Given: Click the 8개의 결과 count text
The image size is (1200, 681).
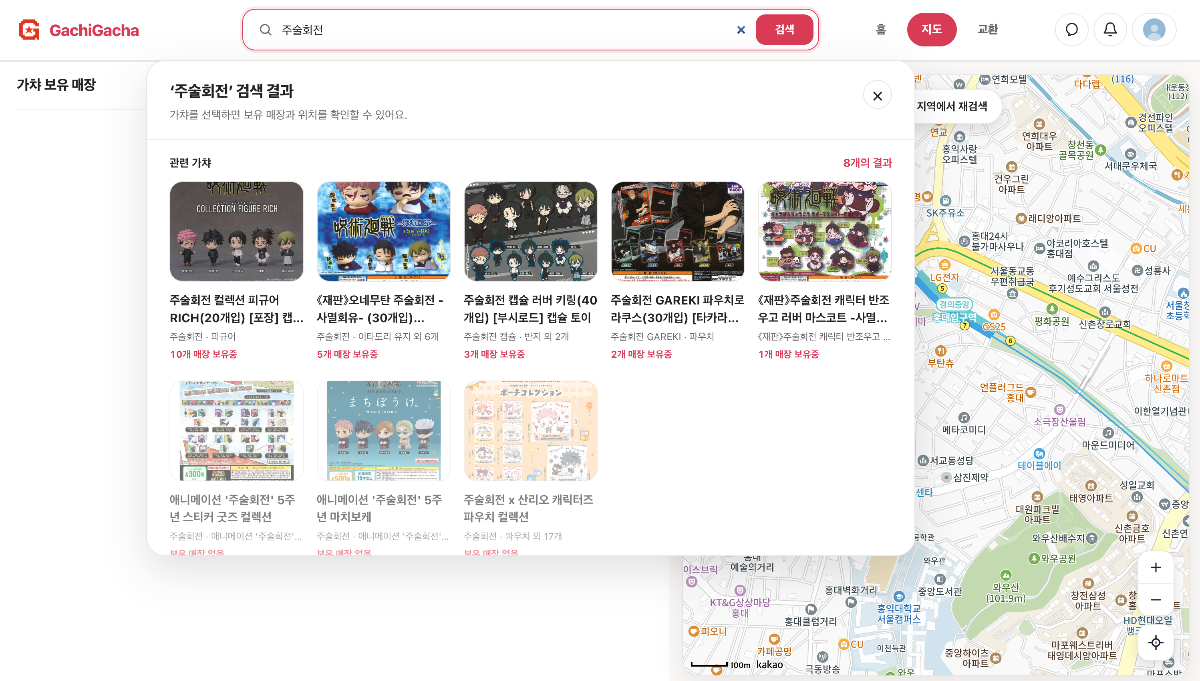Looking at the screenshot, I should point(867,163).
